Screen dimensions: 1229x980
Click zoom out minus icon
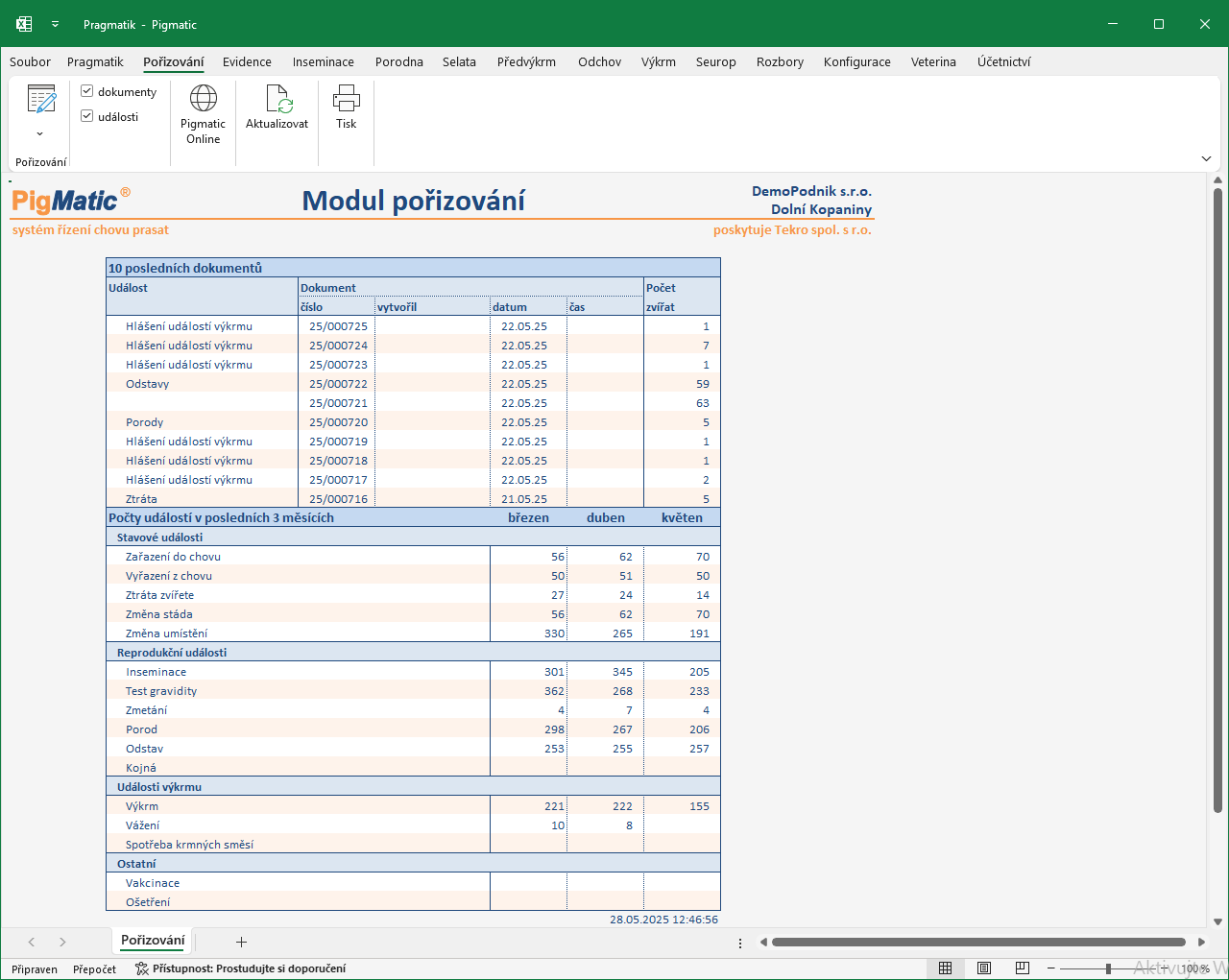1051,968
